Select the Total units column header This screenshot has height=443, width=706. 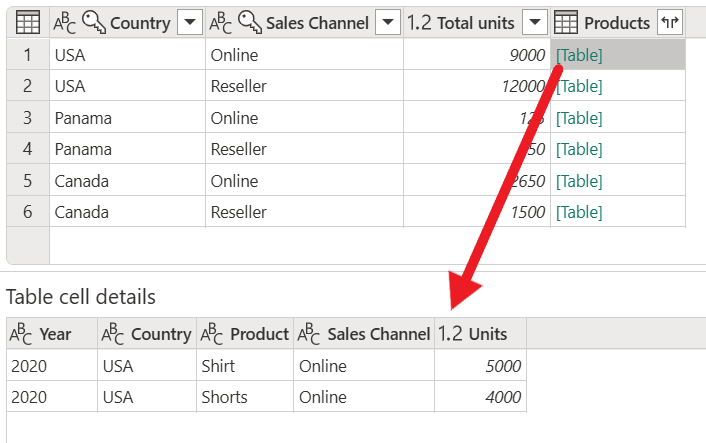pos(475,23)
